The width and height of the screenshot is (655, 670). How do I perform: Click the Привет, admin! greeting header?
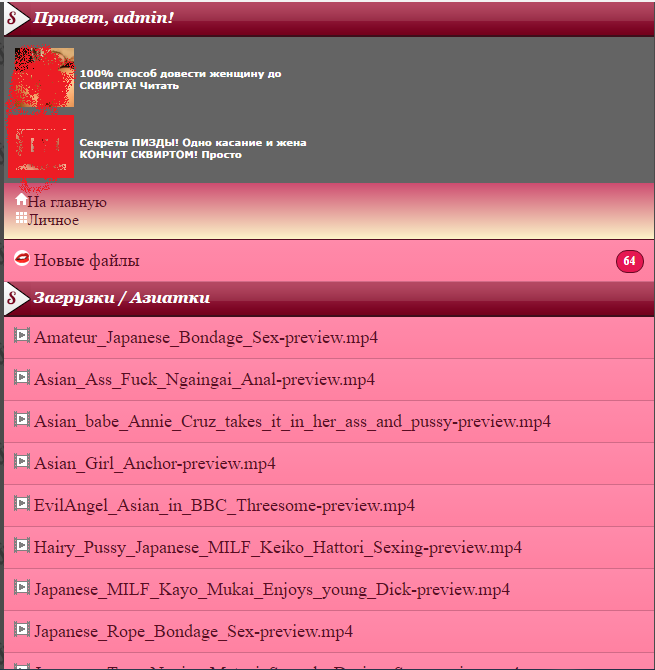coord(103,18)
